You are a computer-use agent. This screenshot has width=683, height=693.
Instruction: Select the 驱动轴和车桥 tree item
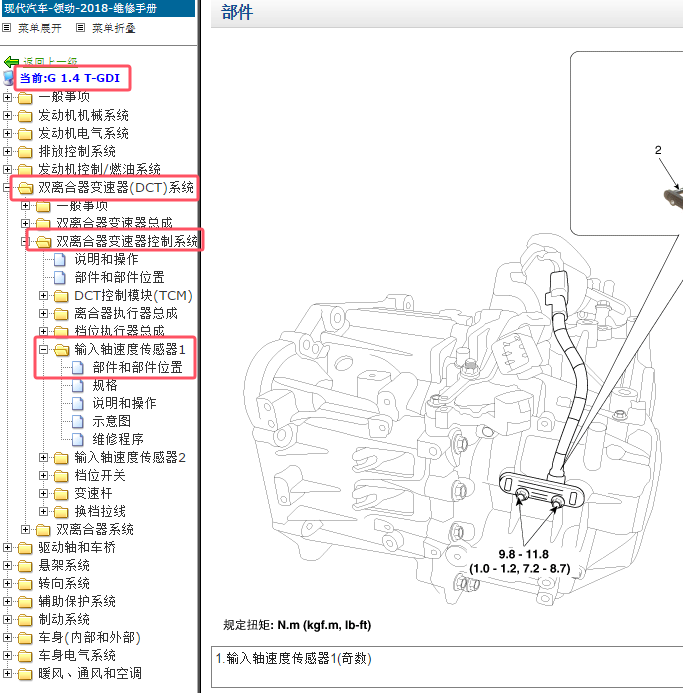click(77, 548)
